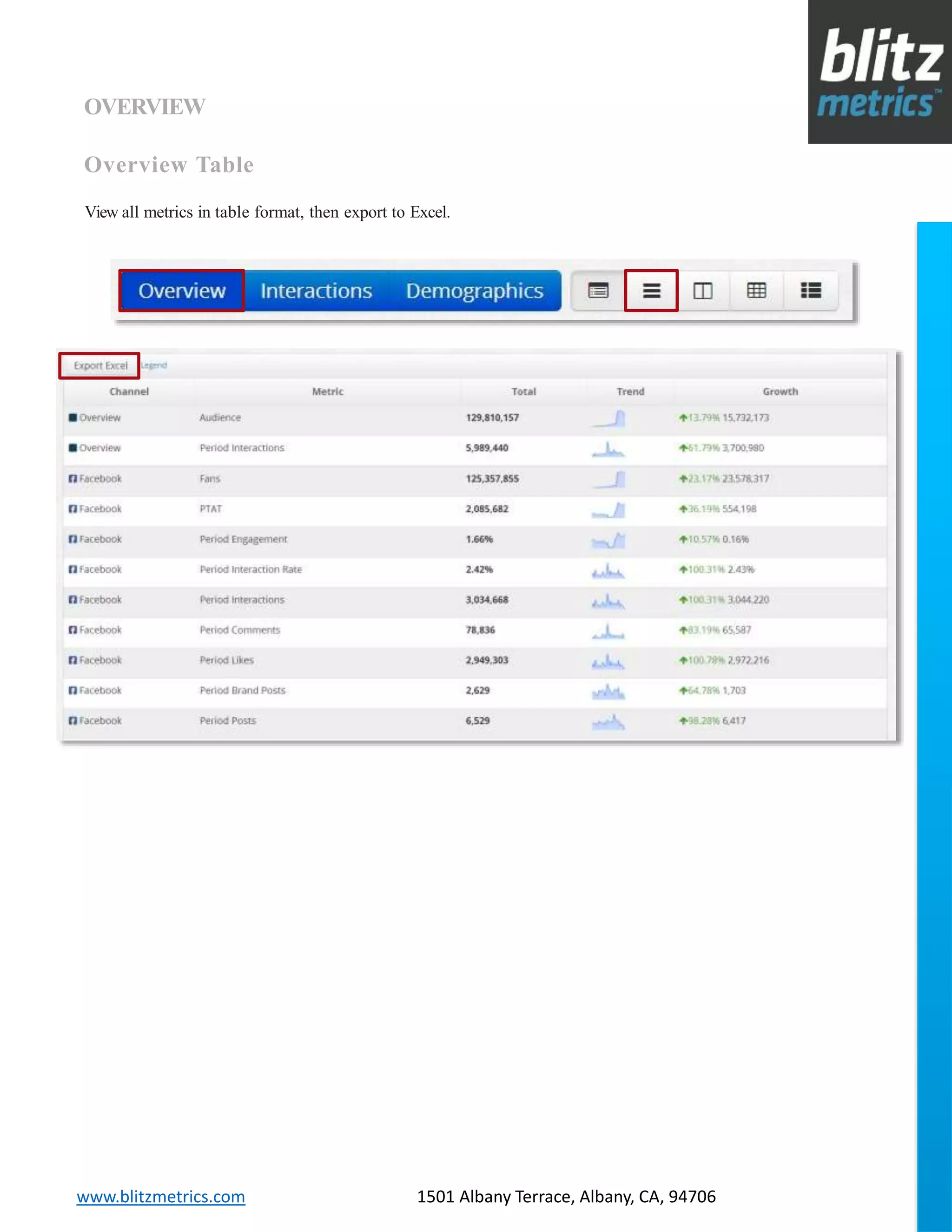Sort by the Growth column header
Viewport: 952px width, 1232px height.
coord(780,391)
